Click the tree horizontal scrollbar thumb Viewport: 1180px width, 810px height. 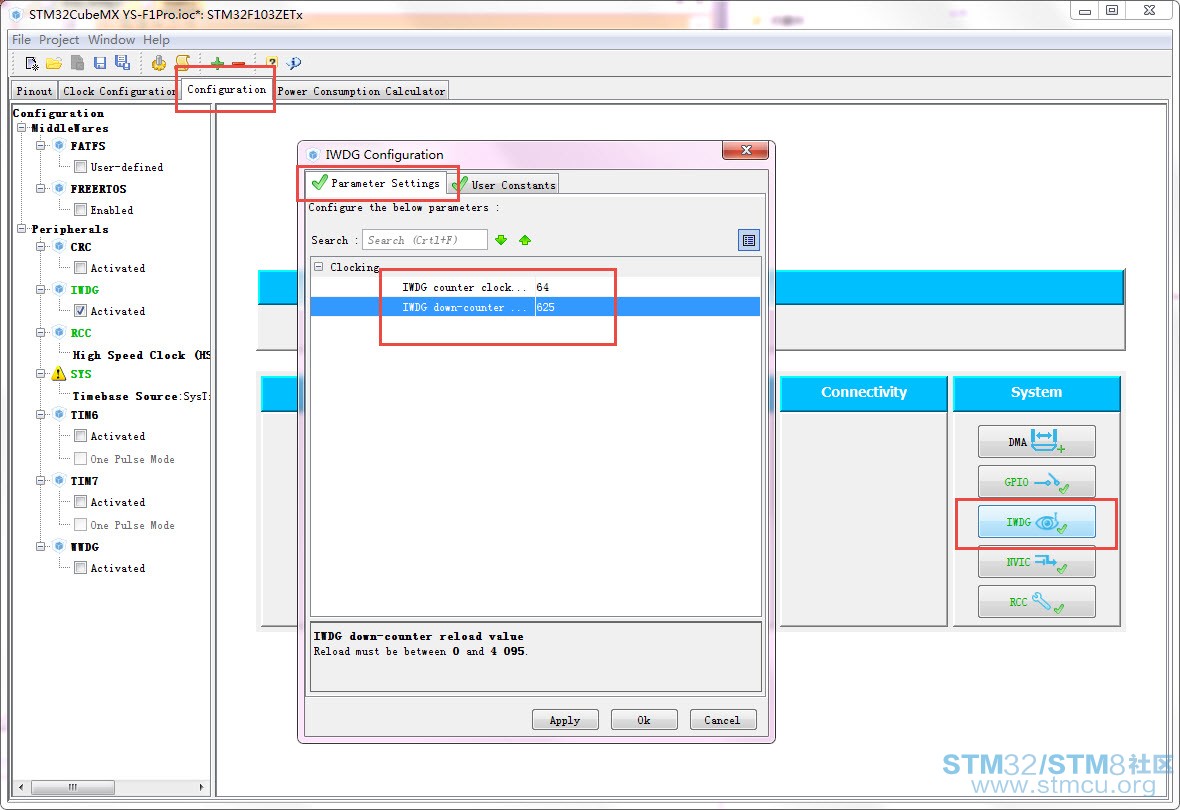point(73,787)
